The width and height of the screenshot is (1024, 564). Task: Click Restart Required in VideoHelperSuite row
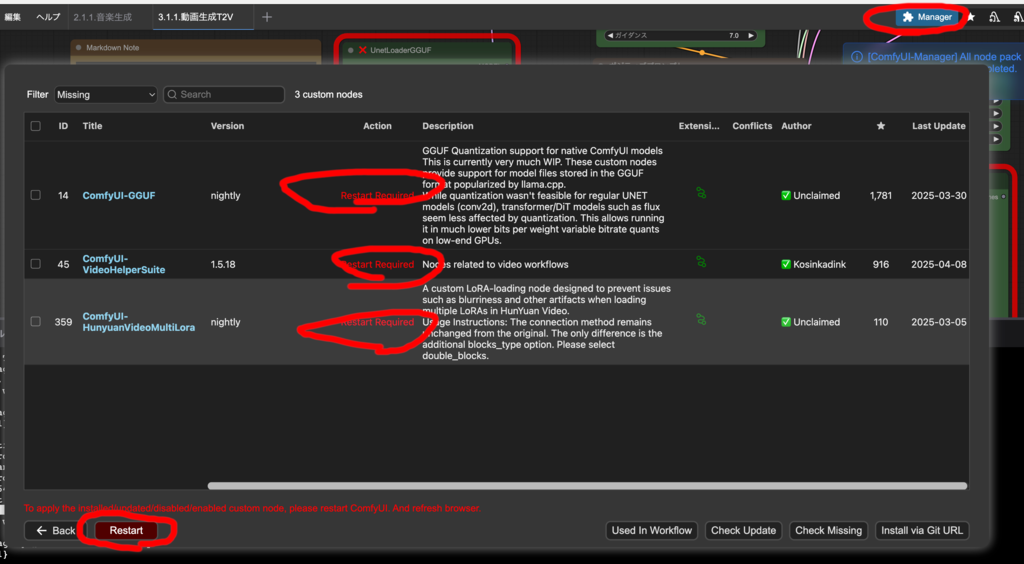click(x=377, y=264)
